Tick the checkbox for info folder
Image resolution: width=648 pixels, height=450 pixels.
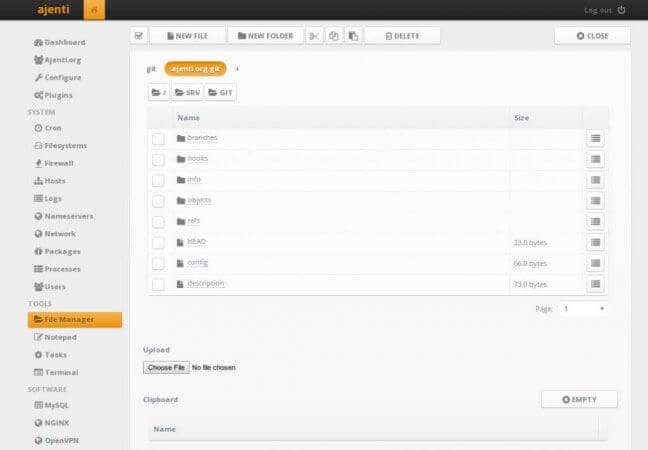coord(158,180)
